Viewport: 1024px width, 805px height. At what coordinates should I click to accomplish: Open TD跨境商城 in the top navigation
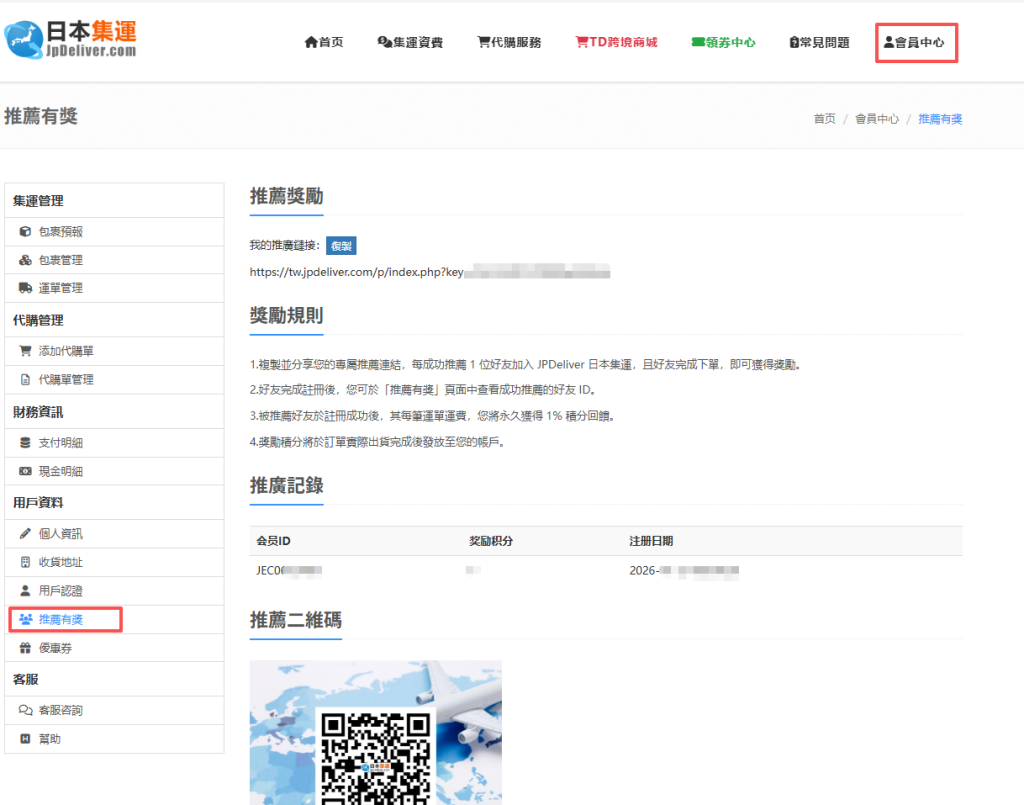(616, 42)
